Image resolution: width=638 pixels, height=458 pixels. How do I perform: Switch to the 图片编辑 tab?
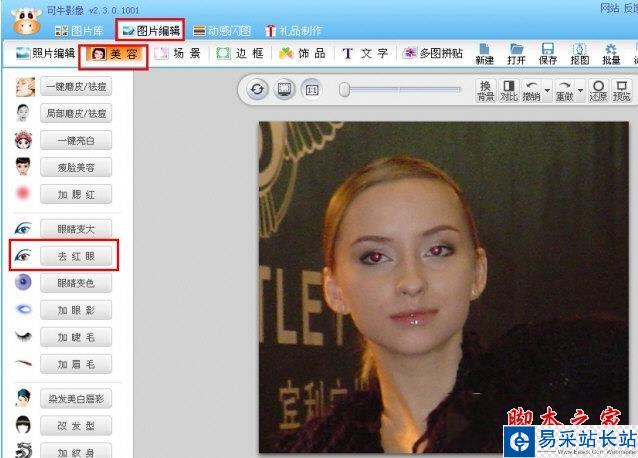151,31
